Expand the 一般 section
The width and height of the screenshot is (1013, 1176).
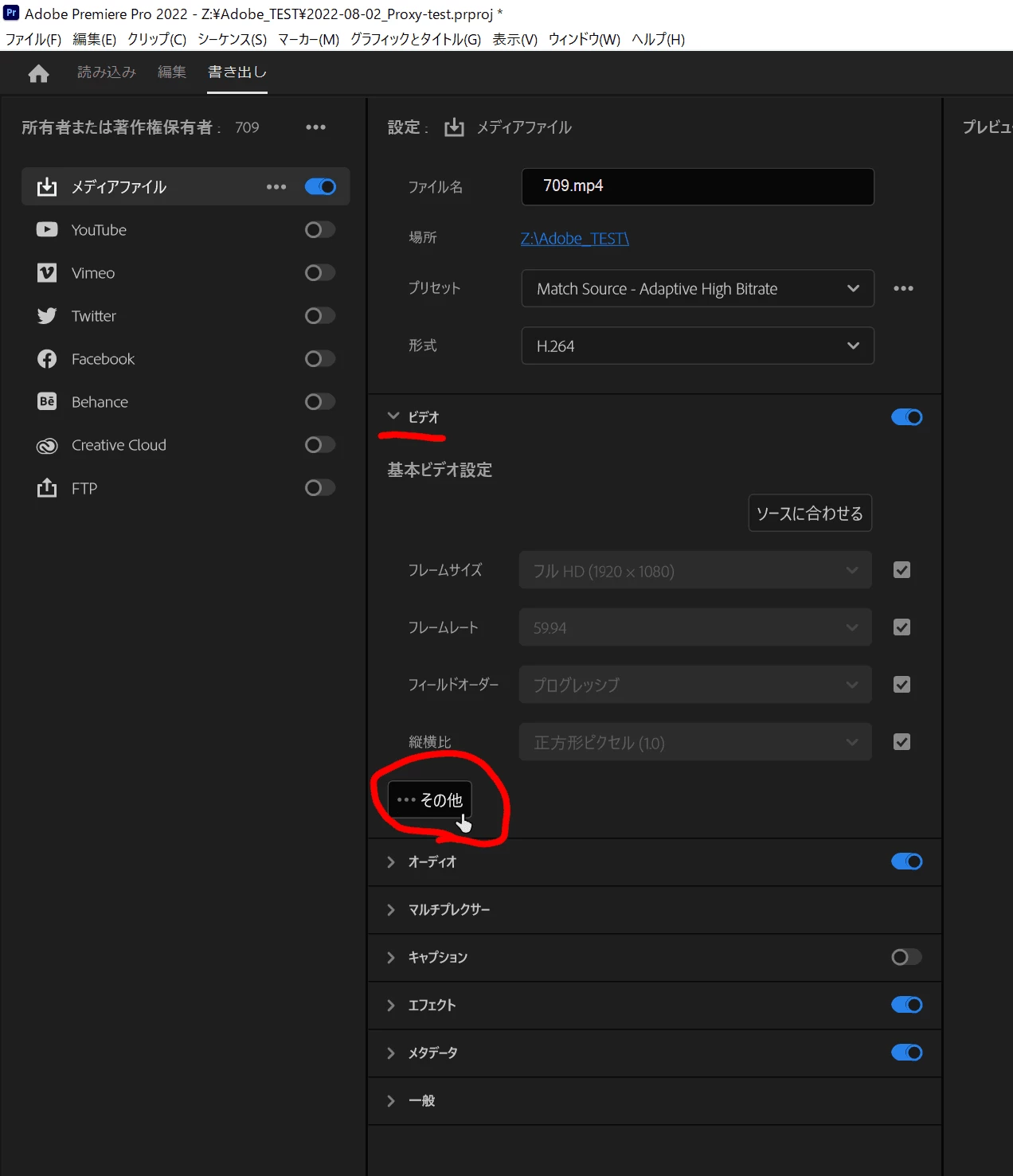[391, 1101]
